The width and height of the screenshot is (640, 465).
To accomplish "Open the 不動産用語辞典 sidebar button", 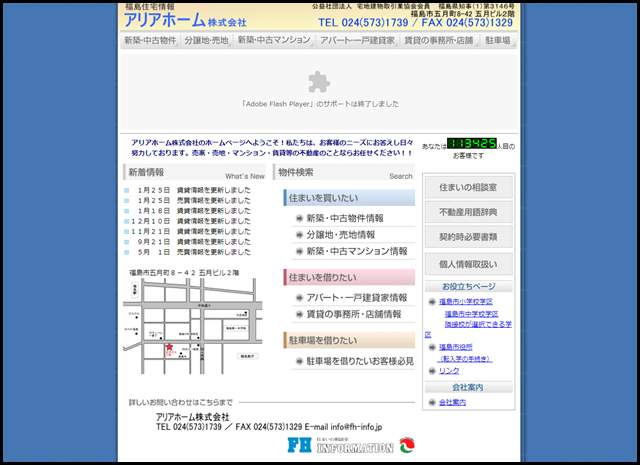I will (469, 212).
